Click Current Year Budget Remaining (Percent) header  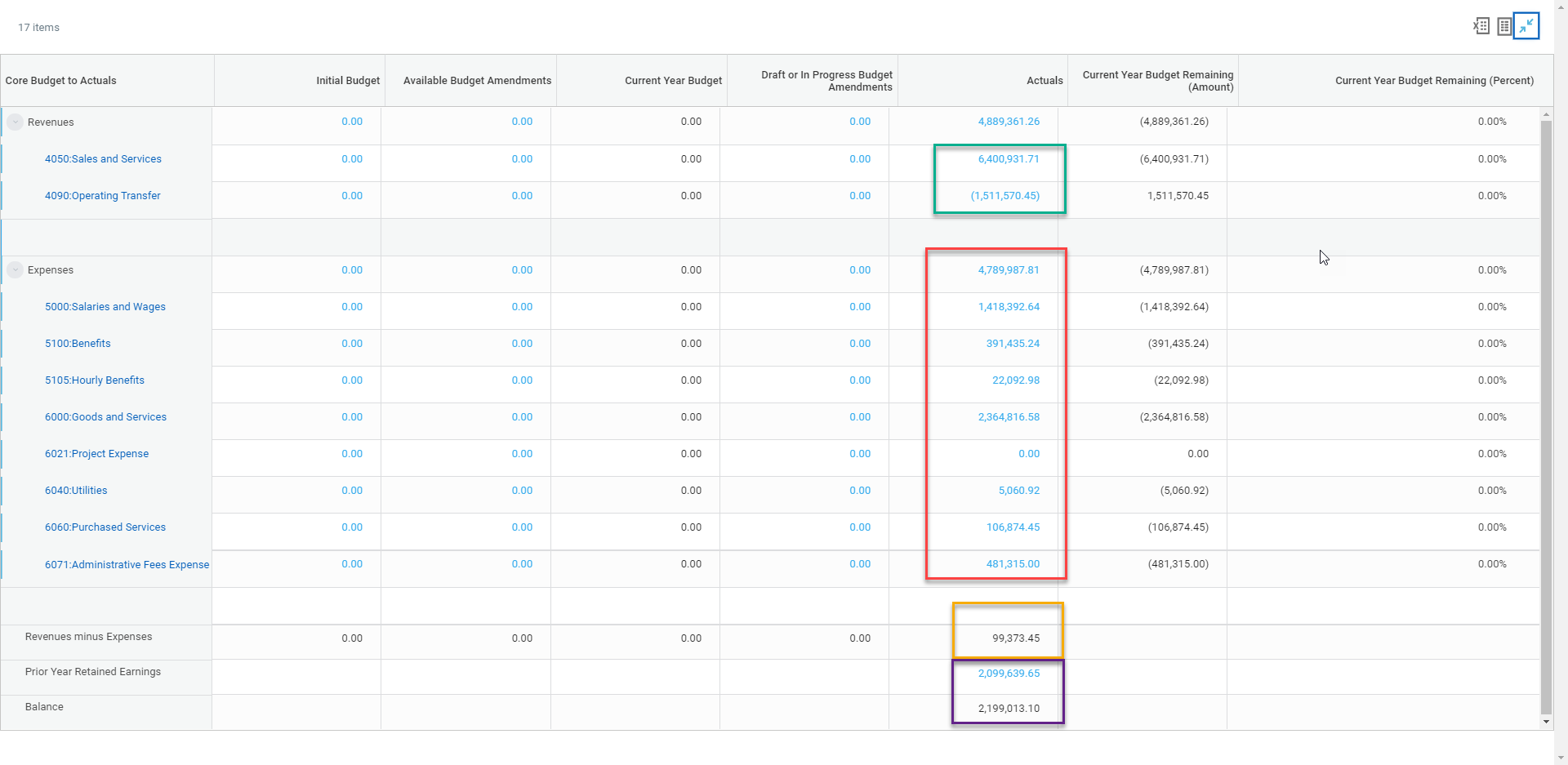click(x=1434, y=81)
